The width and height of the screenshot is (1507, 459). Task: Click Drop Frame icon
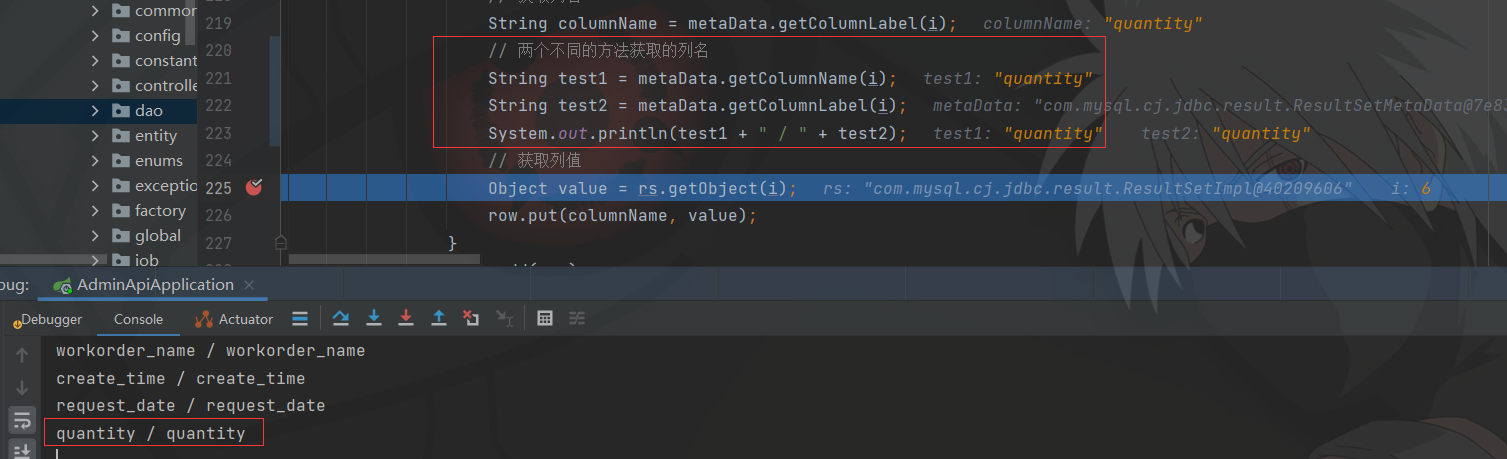471,318
